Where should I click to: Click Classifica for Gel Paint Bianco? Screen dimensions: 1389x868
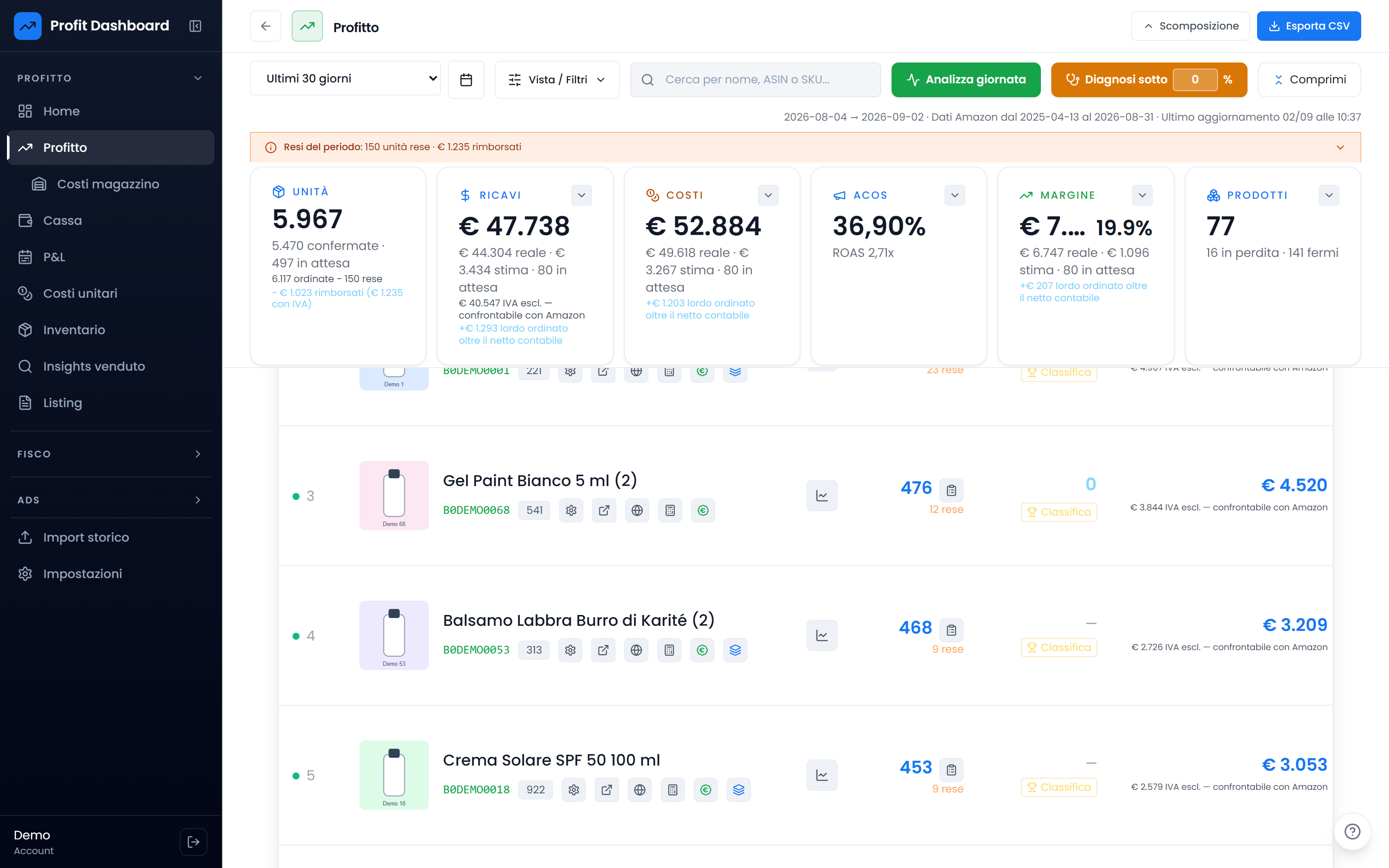1059,512
